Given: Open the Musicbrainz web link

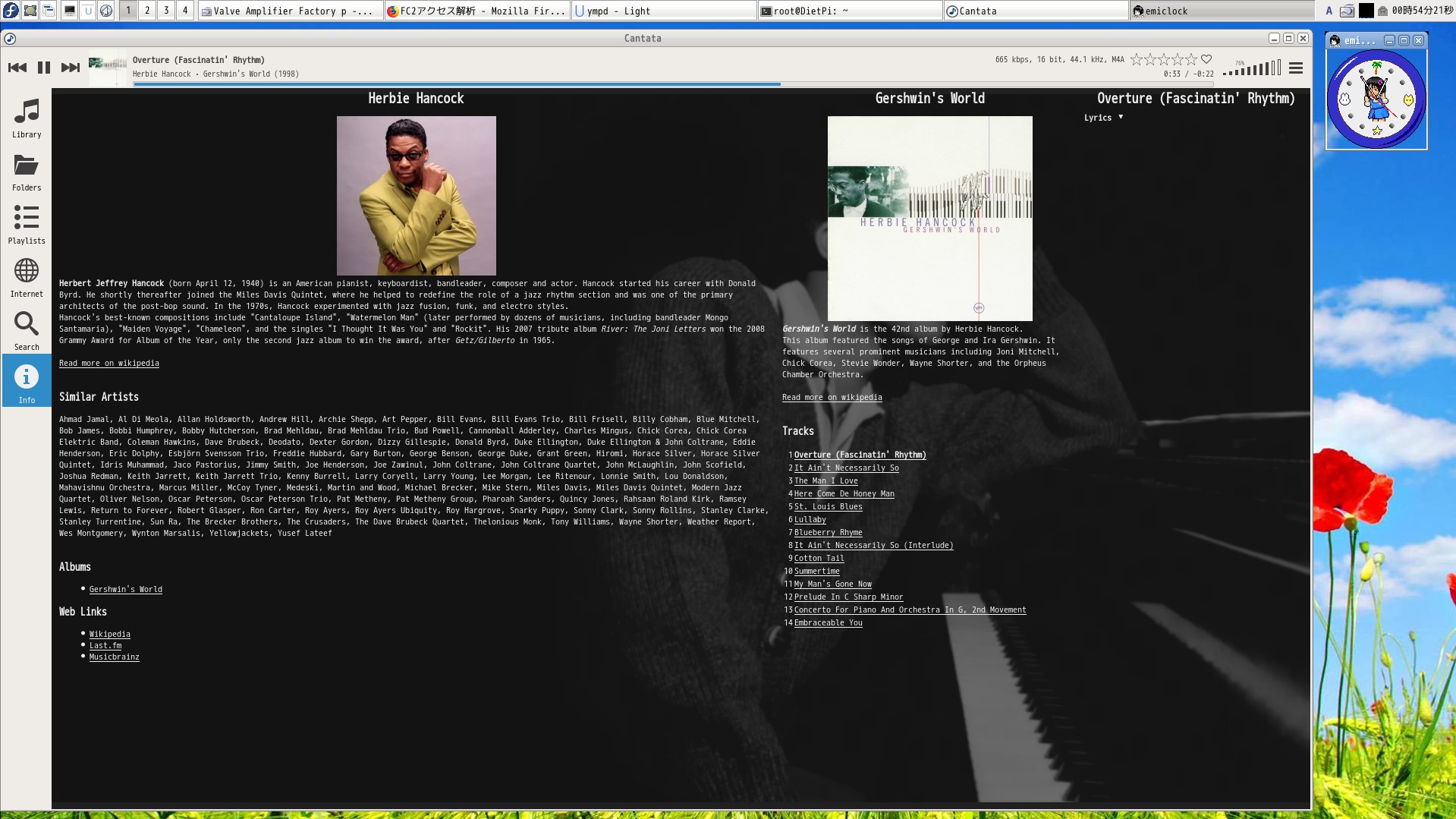Looking at the screenshot, I should coord(114,657).
